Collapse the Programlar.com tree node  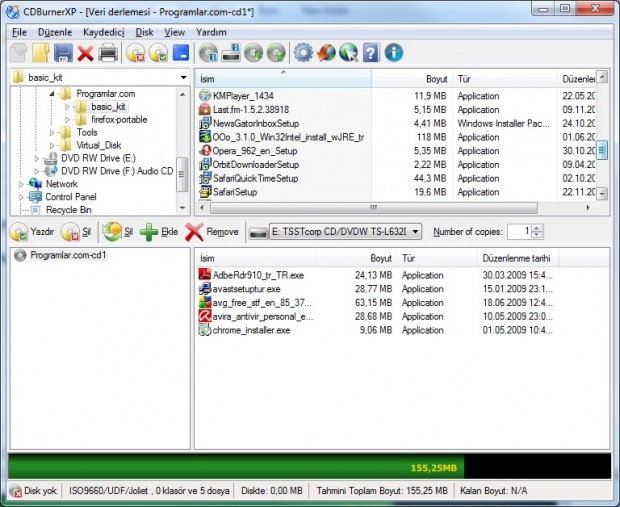click(x=52, y=94)
